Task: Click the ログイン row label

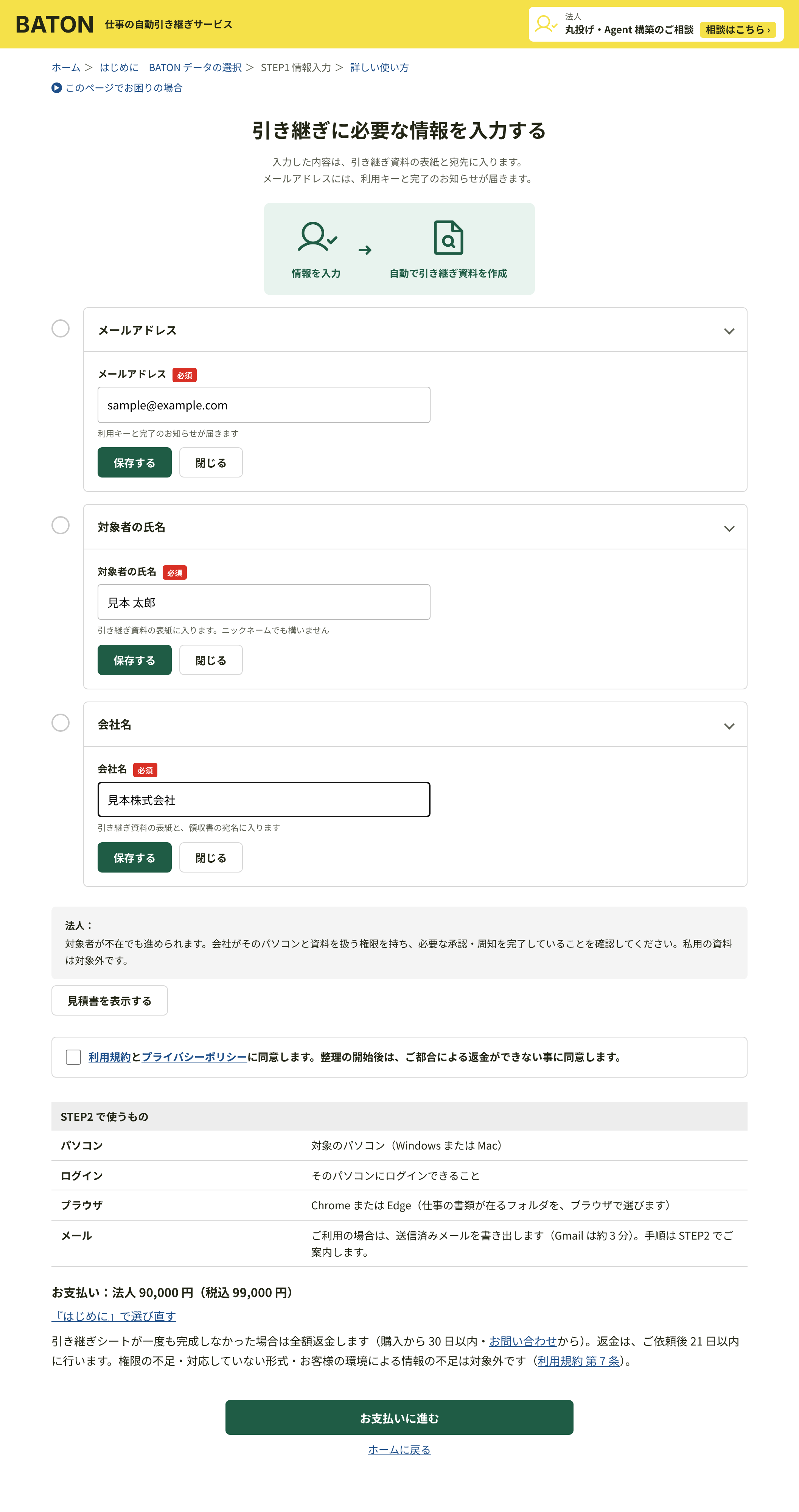Action: [x=82, y=1176]
